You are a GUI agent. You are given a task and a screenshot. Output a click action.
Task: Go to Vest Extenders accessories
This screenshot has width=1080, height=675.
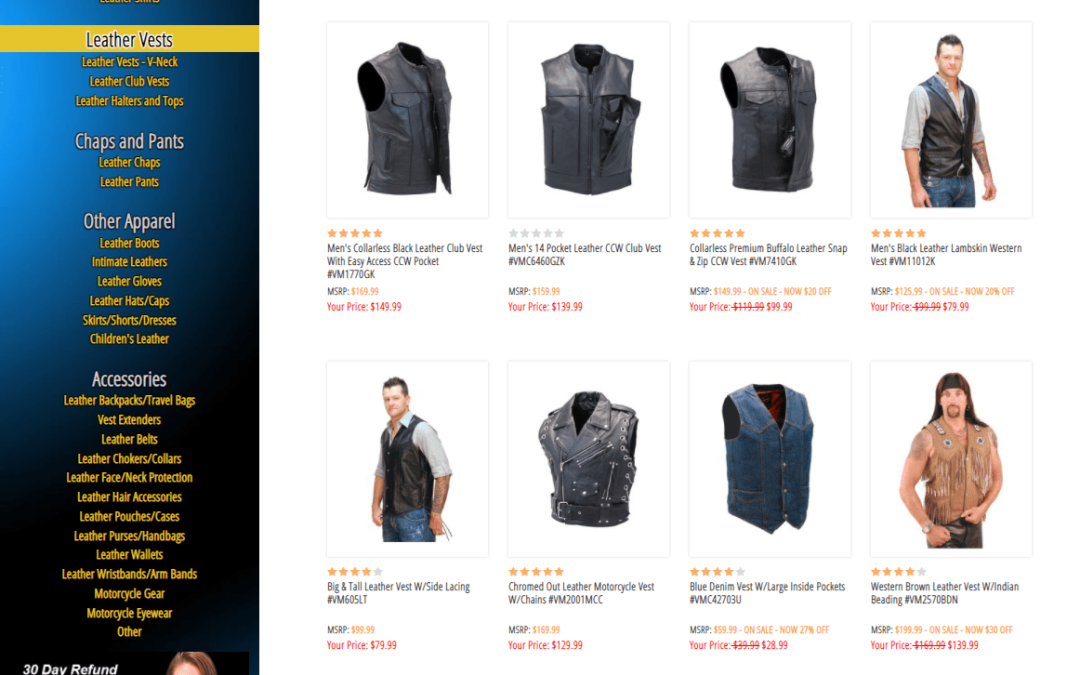129,419
